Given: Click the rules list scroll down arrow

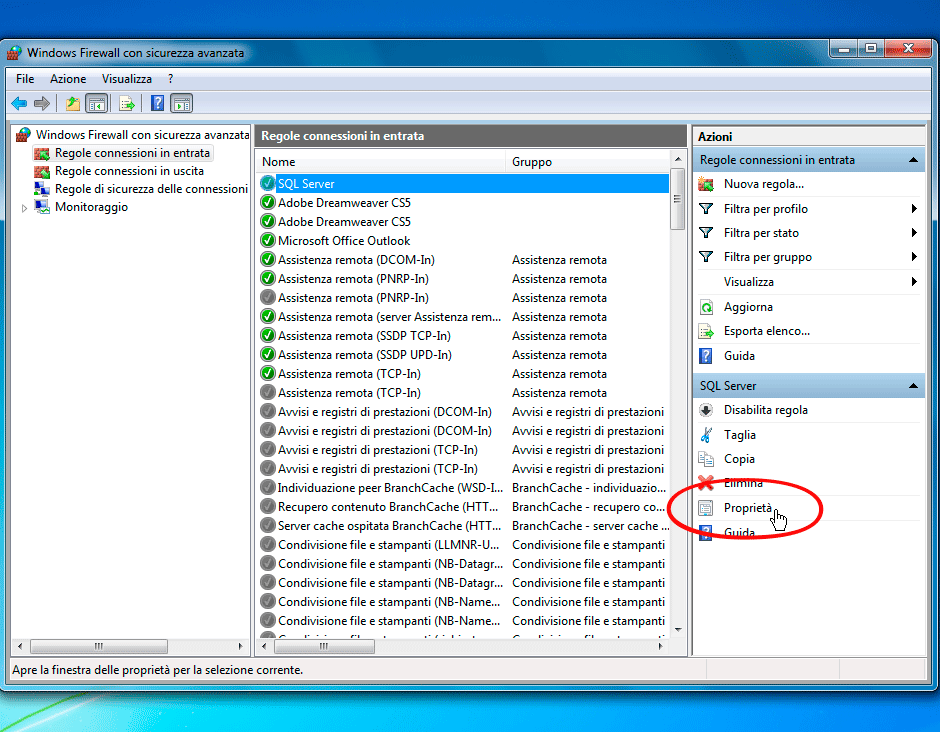Looking at the screenshot, I should click(678, 629).
